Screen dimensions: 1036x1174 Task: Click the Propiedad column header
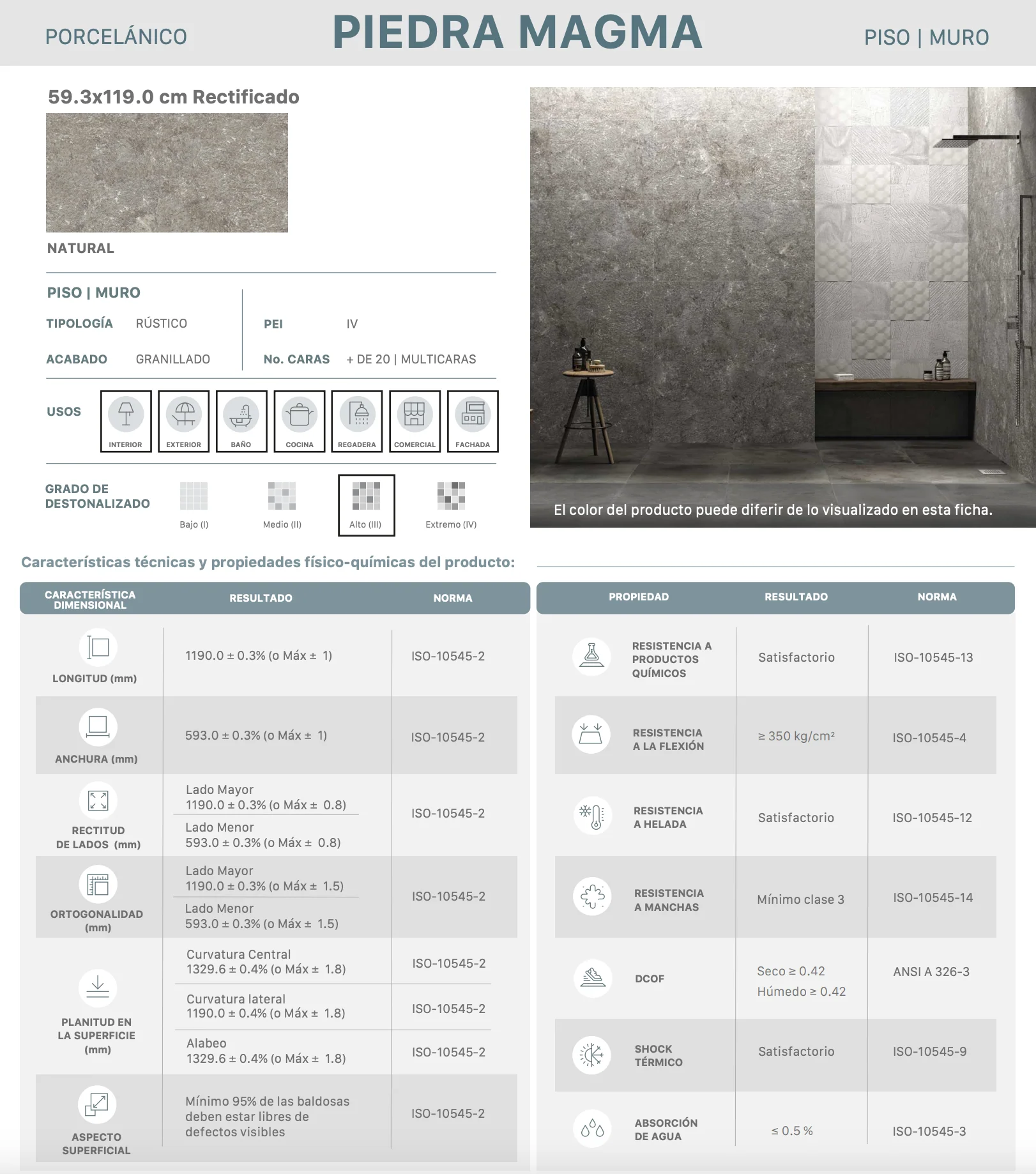point(639,597)
